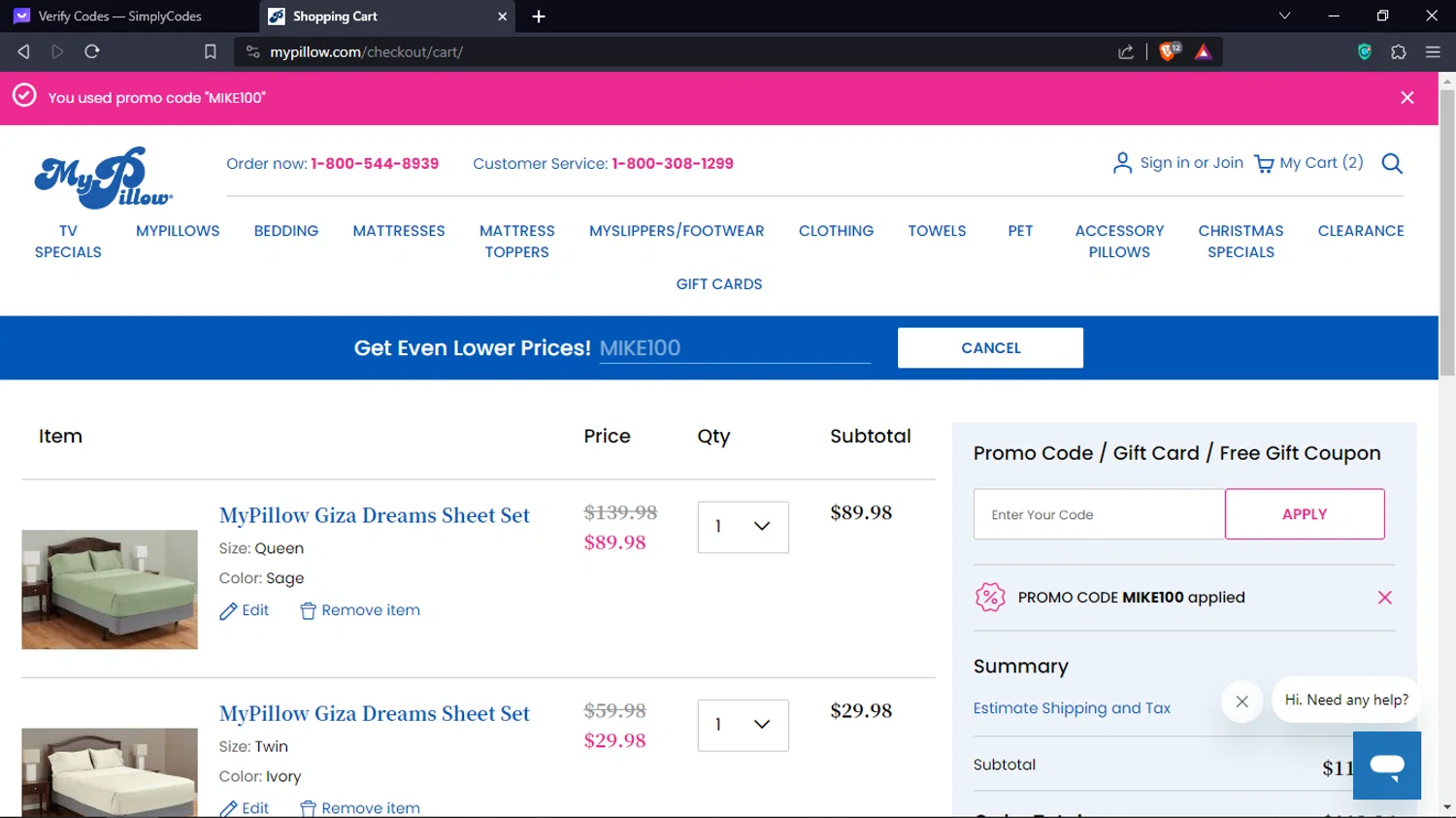The height and width of the screenshot is (818, 1456).
Task: Open the green shield extension icon
Action: pyautogui.click(x=1364, y=51)
